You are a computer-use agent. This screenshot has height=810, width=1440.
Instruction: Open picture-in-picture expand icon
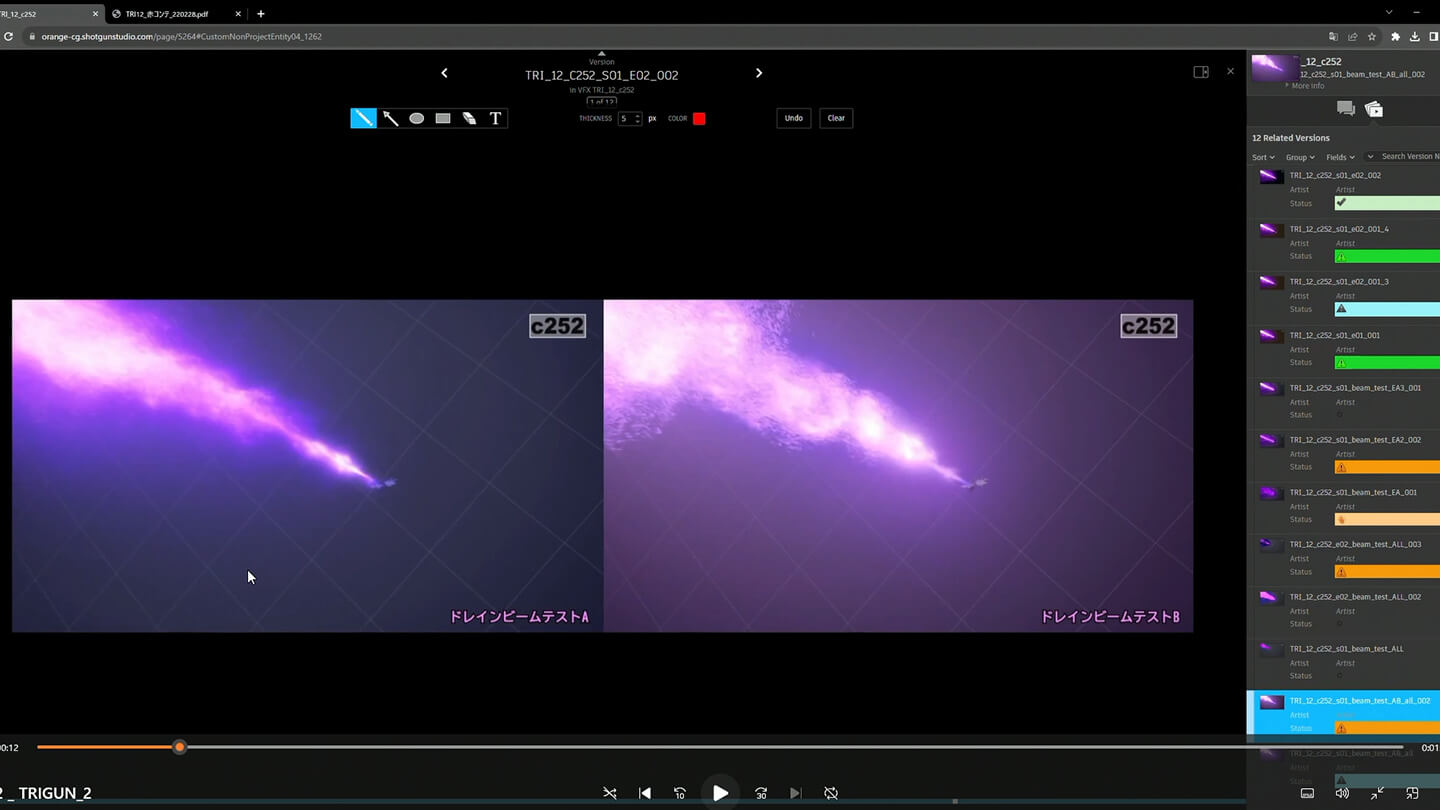(1412, 793)
